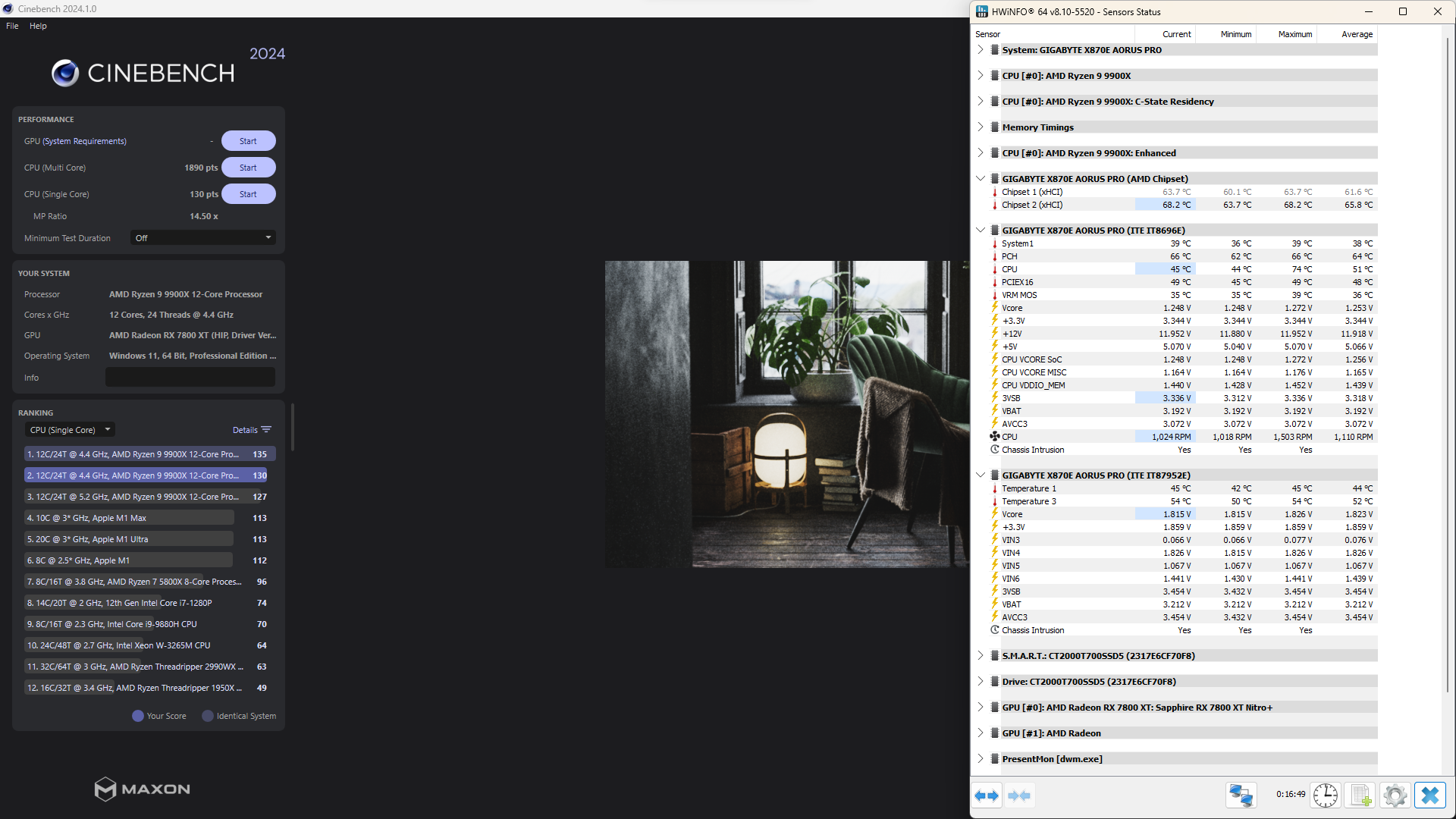Click the Cinebench app icon in title bar
The height and width of the screenshot is (819, 1456).
coord(8,8)
